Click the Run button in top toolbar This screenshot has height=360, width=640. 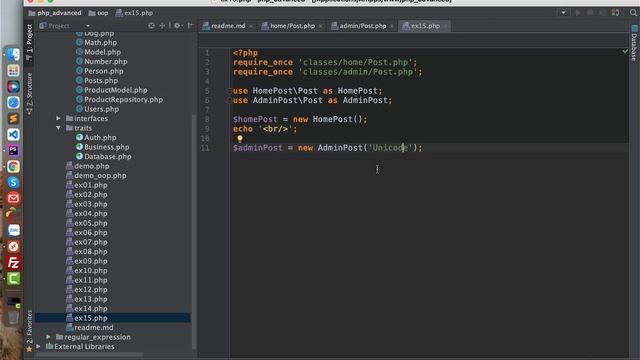click(x=578, y=13)
